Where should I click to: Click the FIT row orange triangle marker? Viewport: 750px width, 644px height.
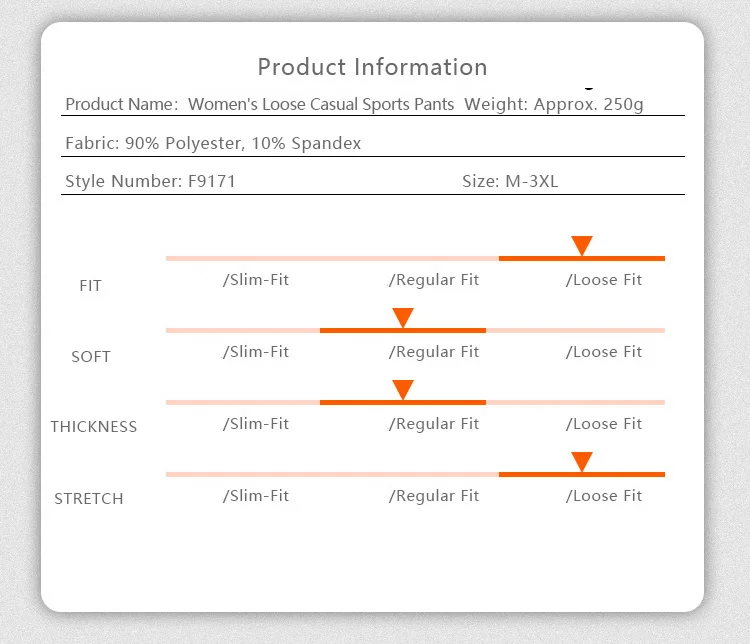click(x=582, y=246)
